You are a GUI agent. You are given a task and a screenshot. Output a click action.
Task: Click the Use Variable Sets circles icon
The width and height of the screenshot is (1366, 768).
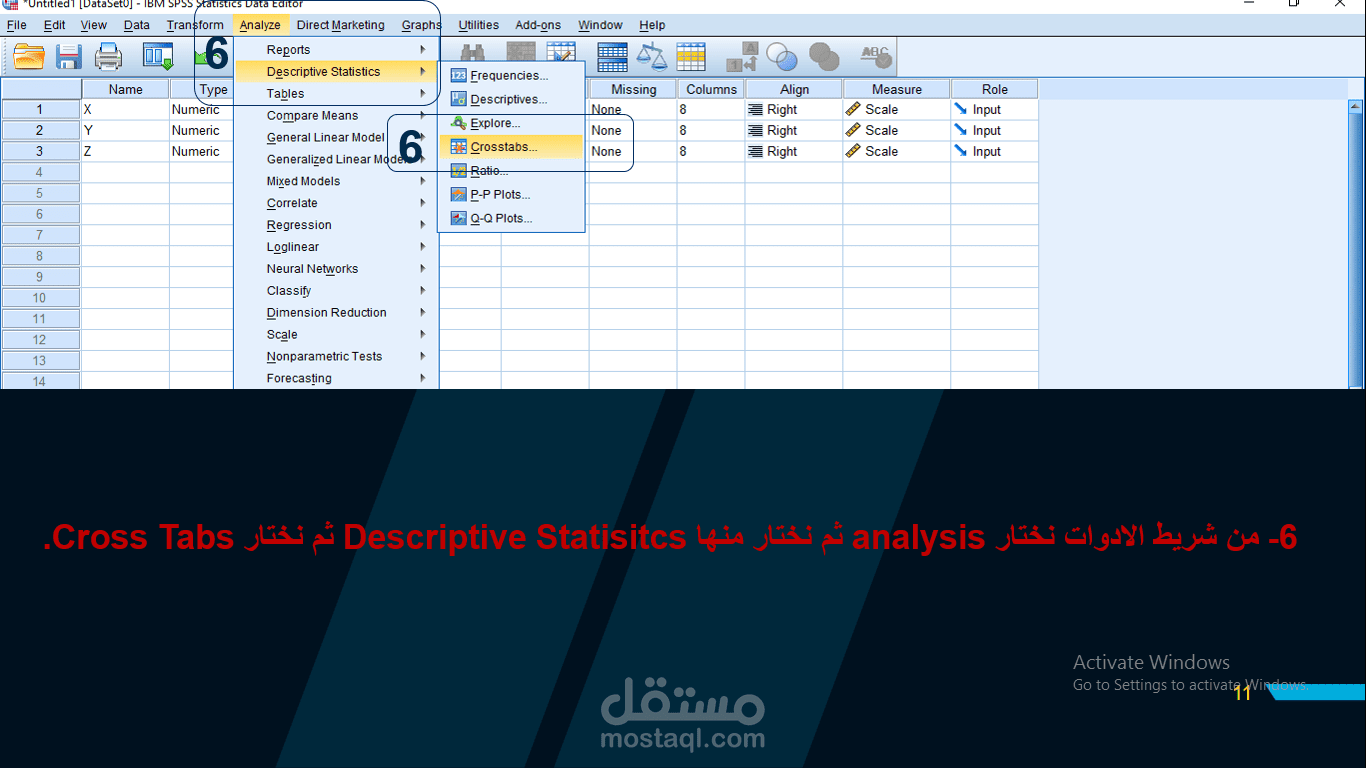pyautogui.click(x=781, y=57)
